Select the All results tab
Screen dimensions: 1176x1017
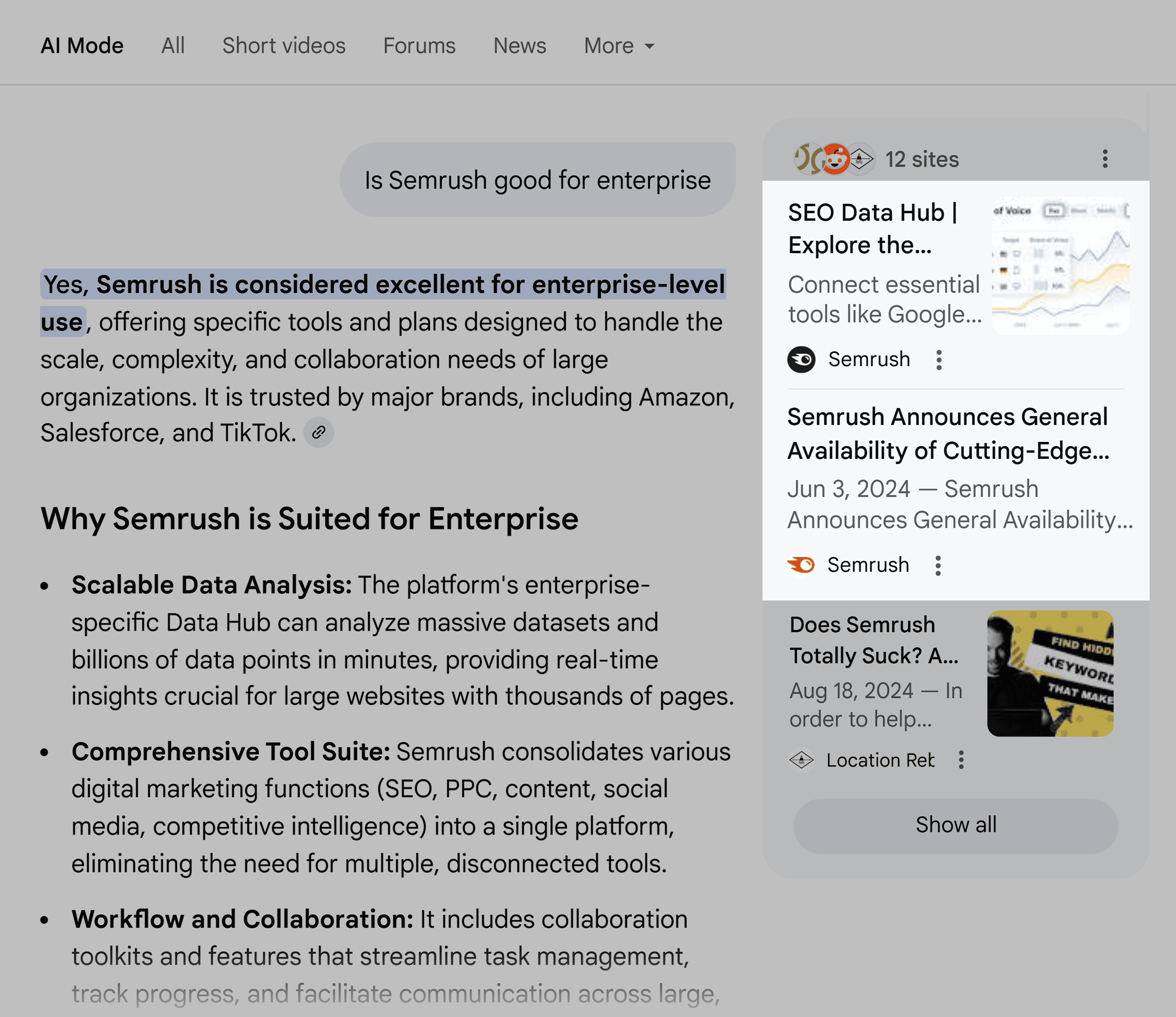click(173, 46)
